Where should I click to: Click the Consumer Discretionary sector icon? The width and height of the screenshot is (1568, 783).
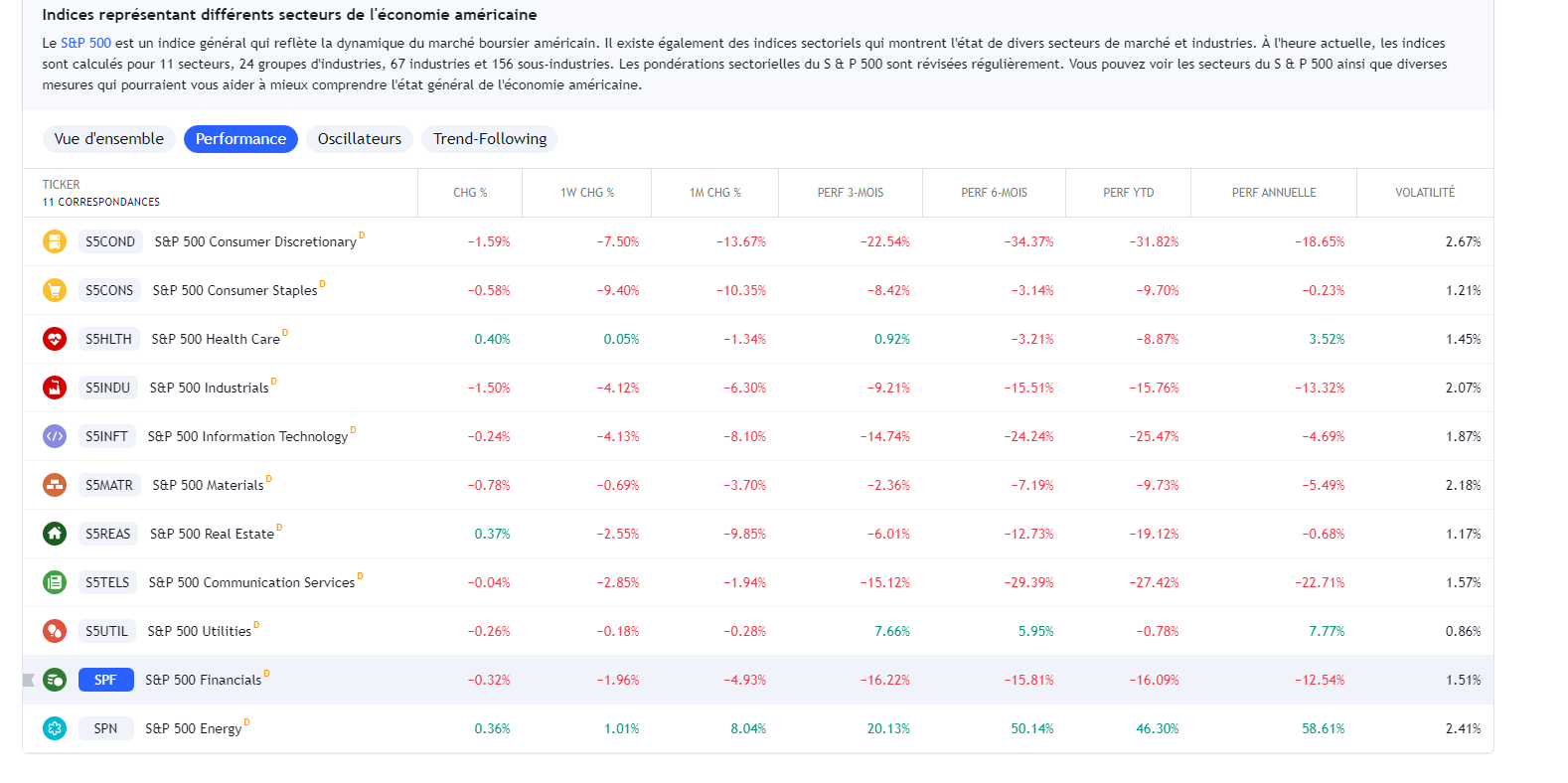click(55, 241)
